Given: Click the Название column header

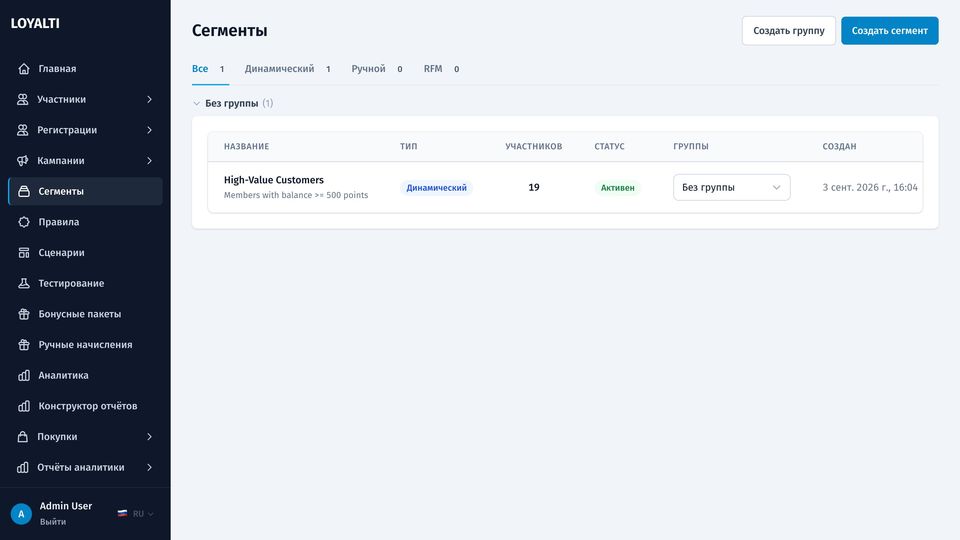Looking at the screenshot, I should click(246, 146).
